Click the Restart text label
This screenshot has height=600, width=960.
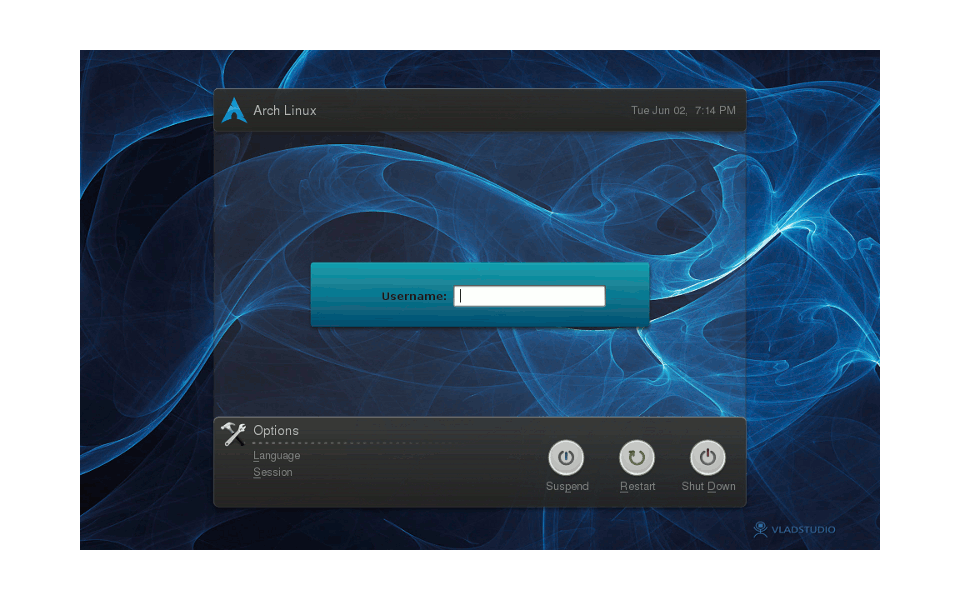[637, 486]
